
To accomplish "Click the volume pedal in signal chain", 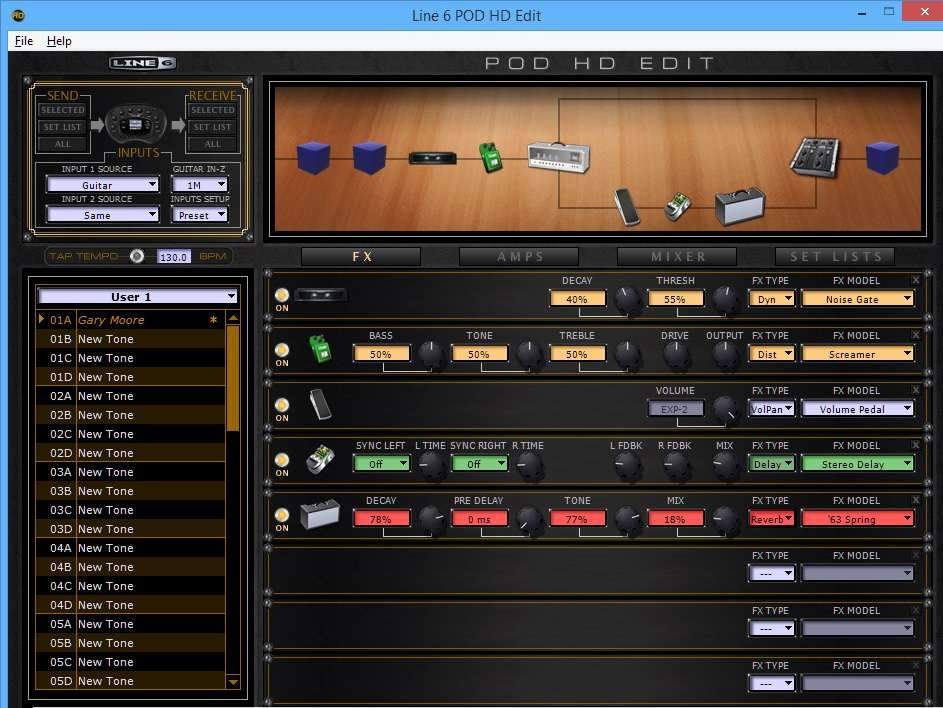I will [626, 206].
